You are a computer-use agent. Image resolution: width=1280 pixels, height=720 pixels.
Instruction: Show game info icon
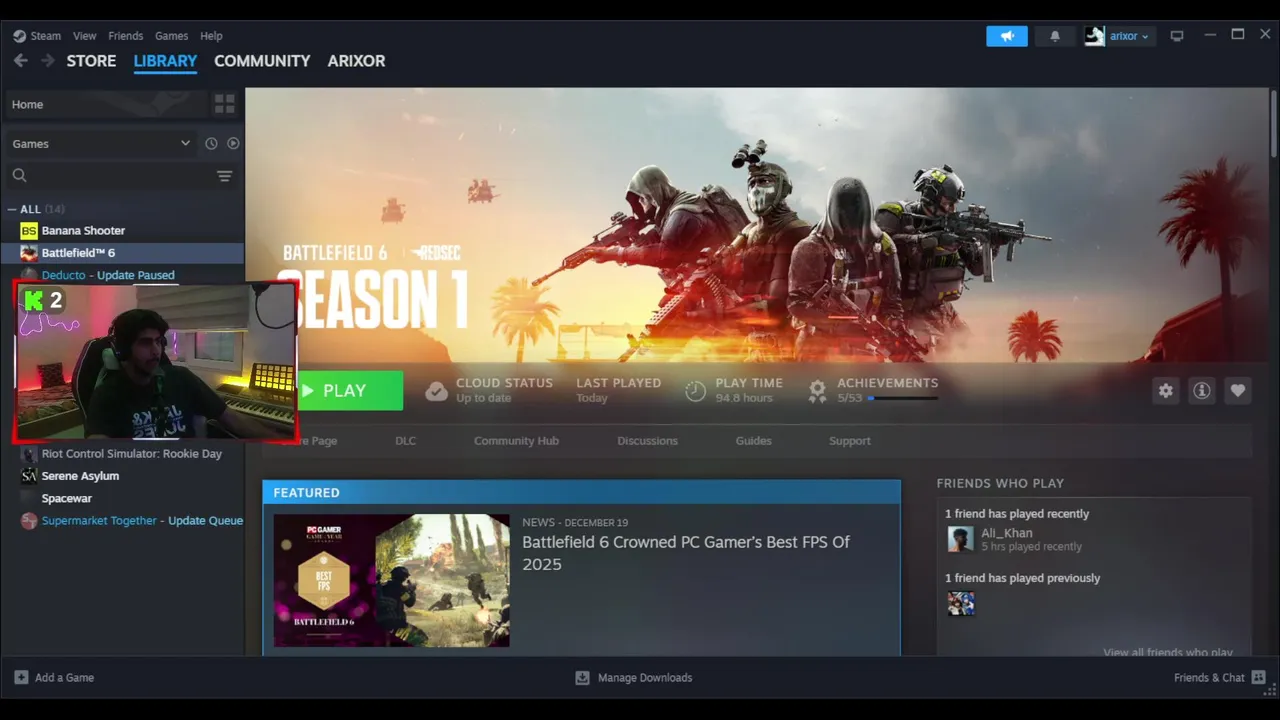[x=1202, y=391]
